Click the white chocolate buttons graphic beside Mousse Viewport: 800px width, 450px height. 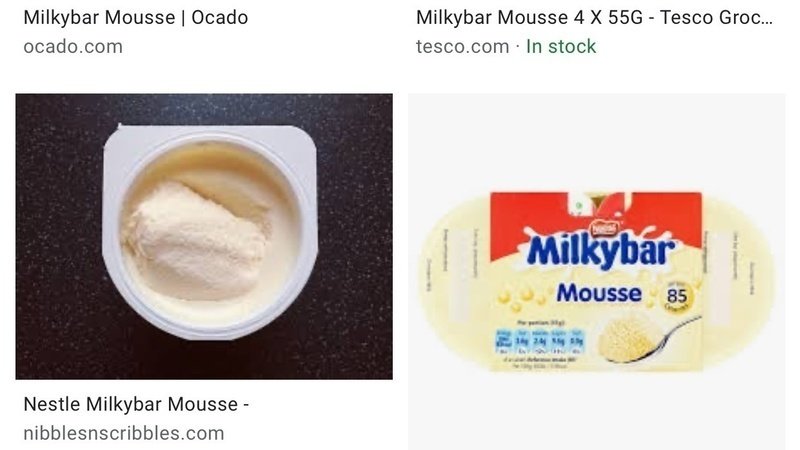(x=521, y=297)
